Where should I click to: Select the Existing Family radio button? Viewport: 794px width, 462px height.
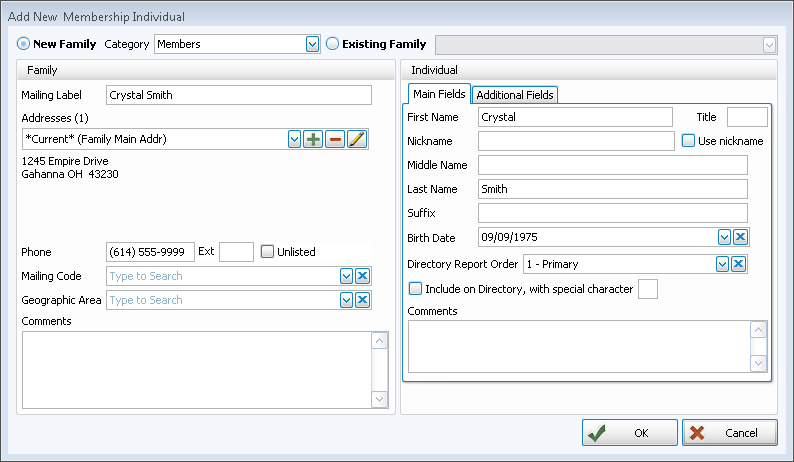tap(333, 44)
